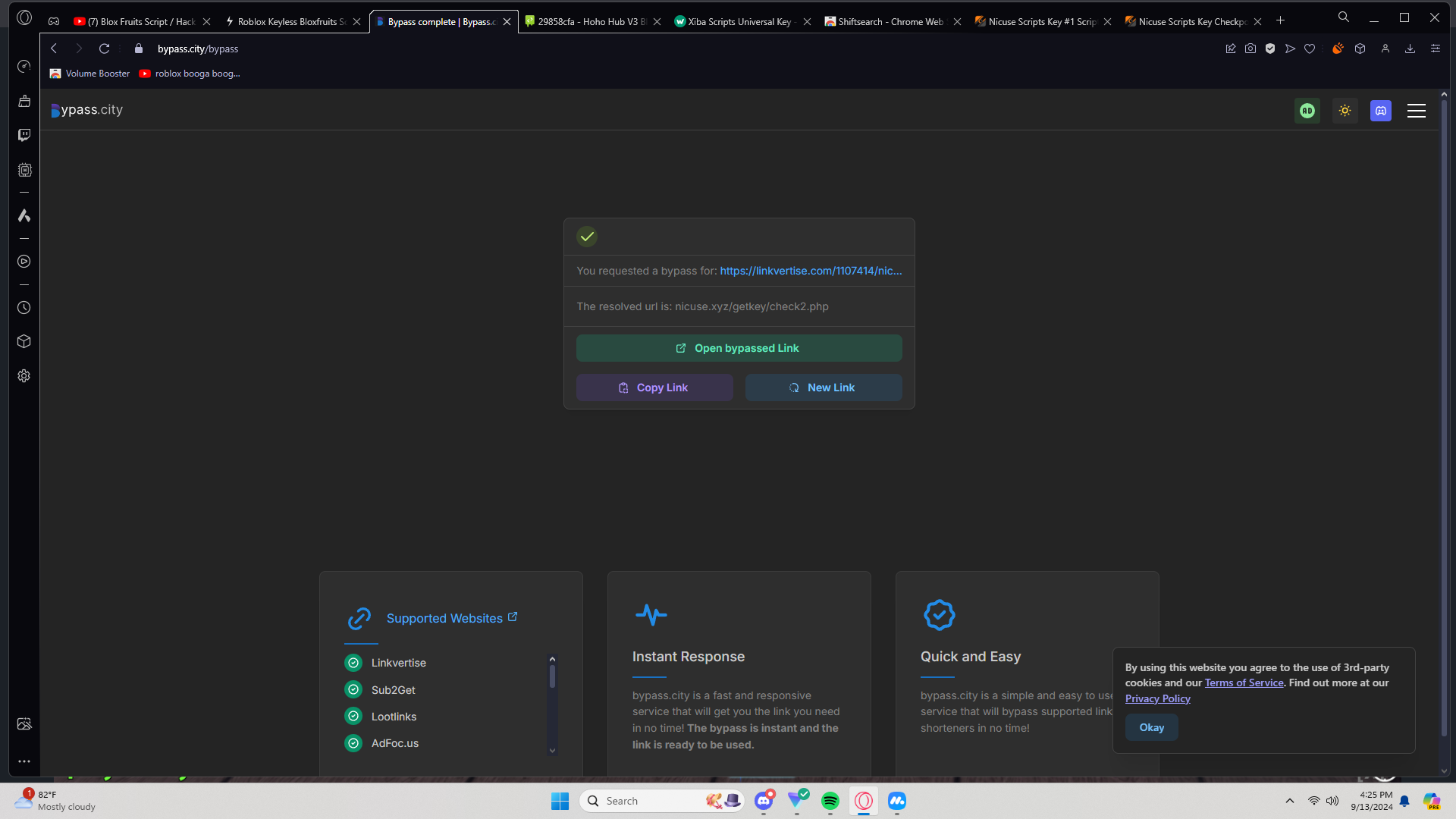Add page to bookmarks heart icon

(1310, 49)
